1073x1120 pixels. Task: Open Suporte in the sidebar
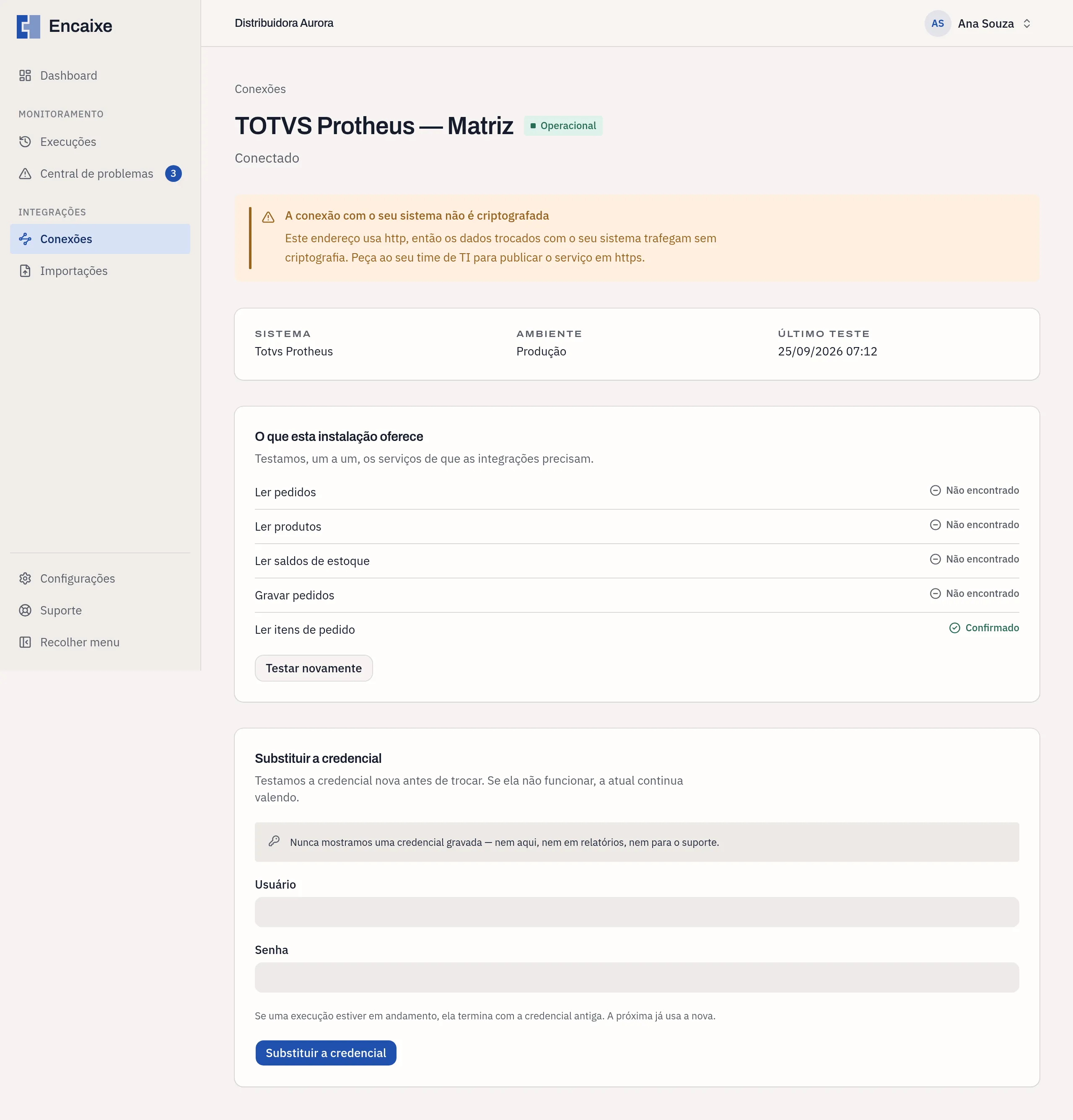click(100, 610)
